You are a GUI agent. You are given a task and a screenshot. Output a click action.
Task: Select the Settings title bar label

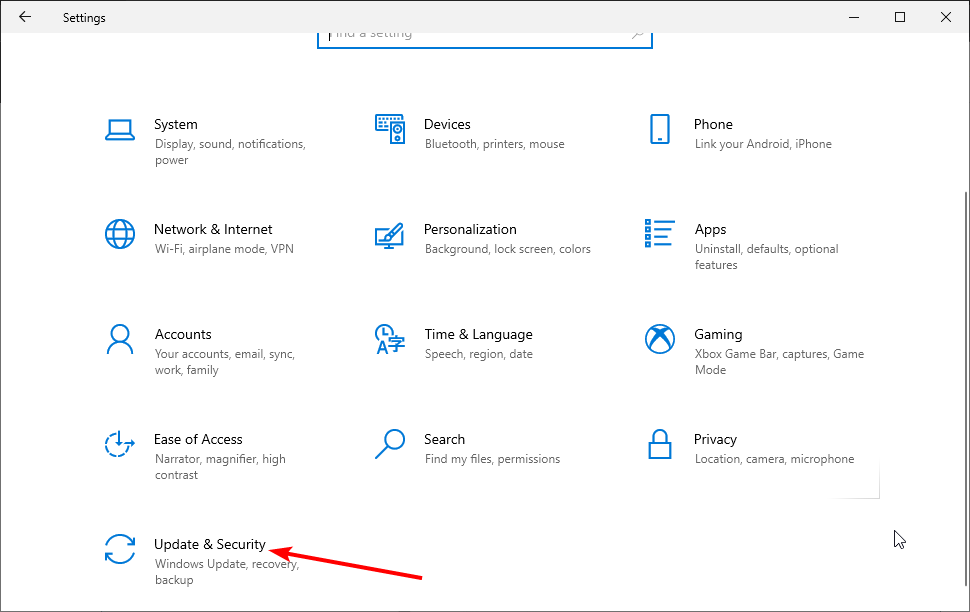[x=83, y=17]
